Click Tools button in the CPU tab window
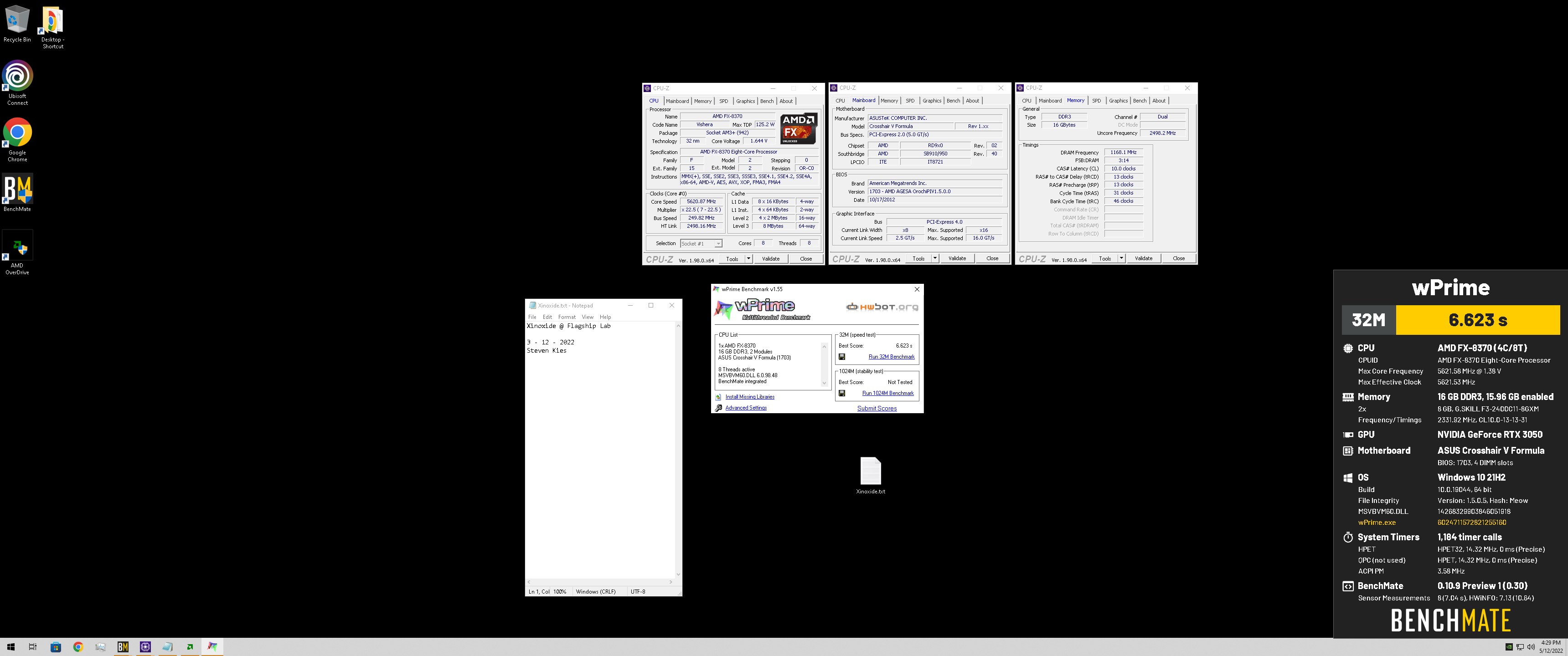The image size is (1568, 656). (x=732, y=259)
